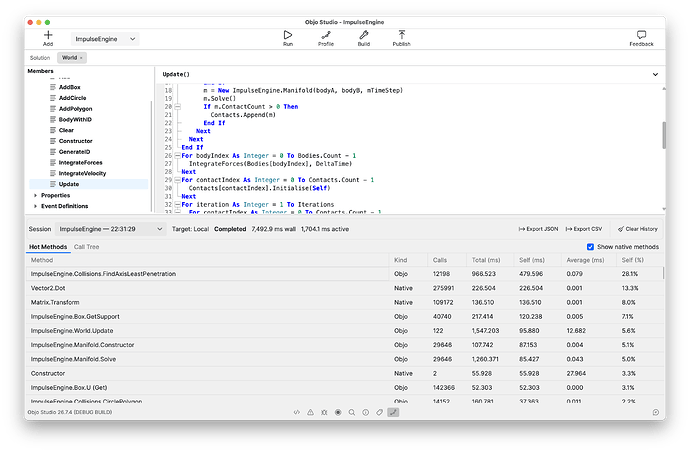
Task: Click the Publish upload icon
Action: pos(401,35)
